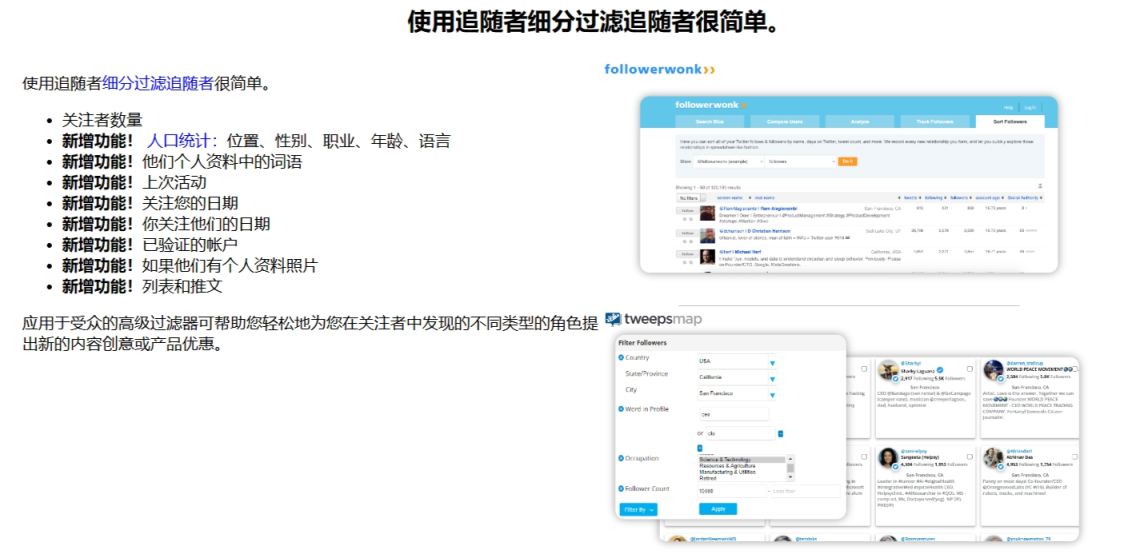Click the Follower Count input showing 10000
Image resolution: width=1136 pixels, height=554 pixels.
732,491
